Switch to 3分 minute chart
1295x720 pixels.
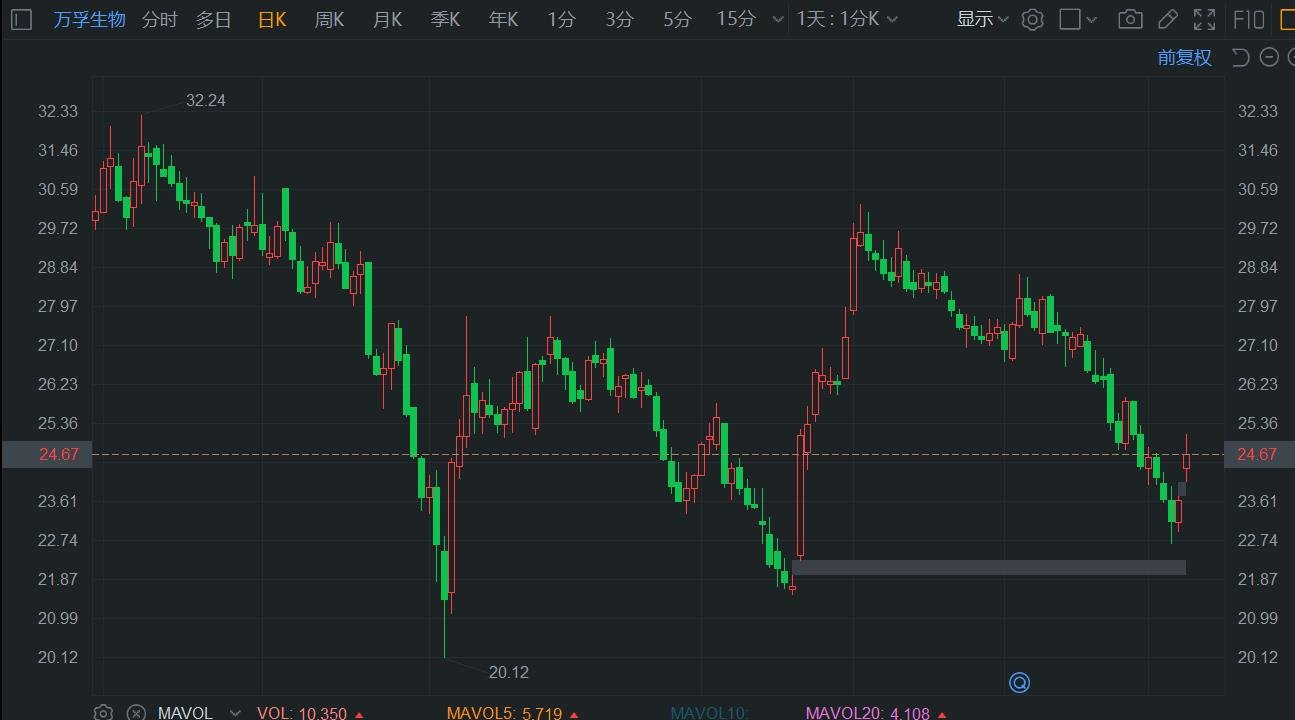[619, 19]
